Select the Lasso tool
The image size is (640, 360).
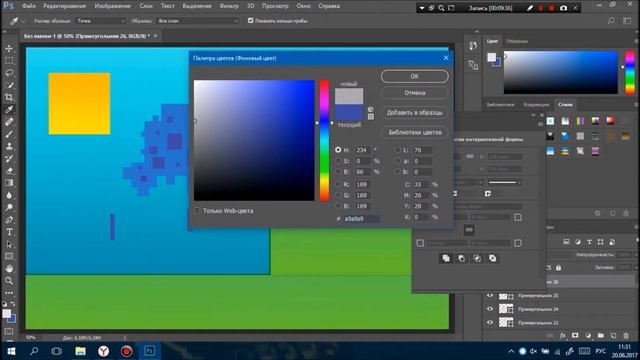pos(9,73)
